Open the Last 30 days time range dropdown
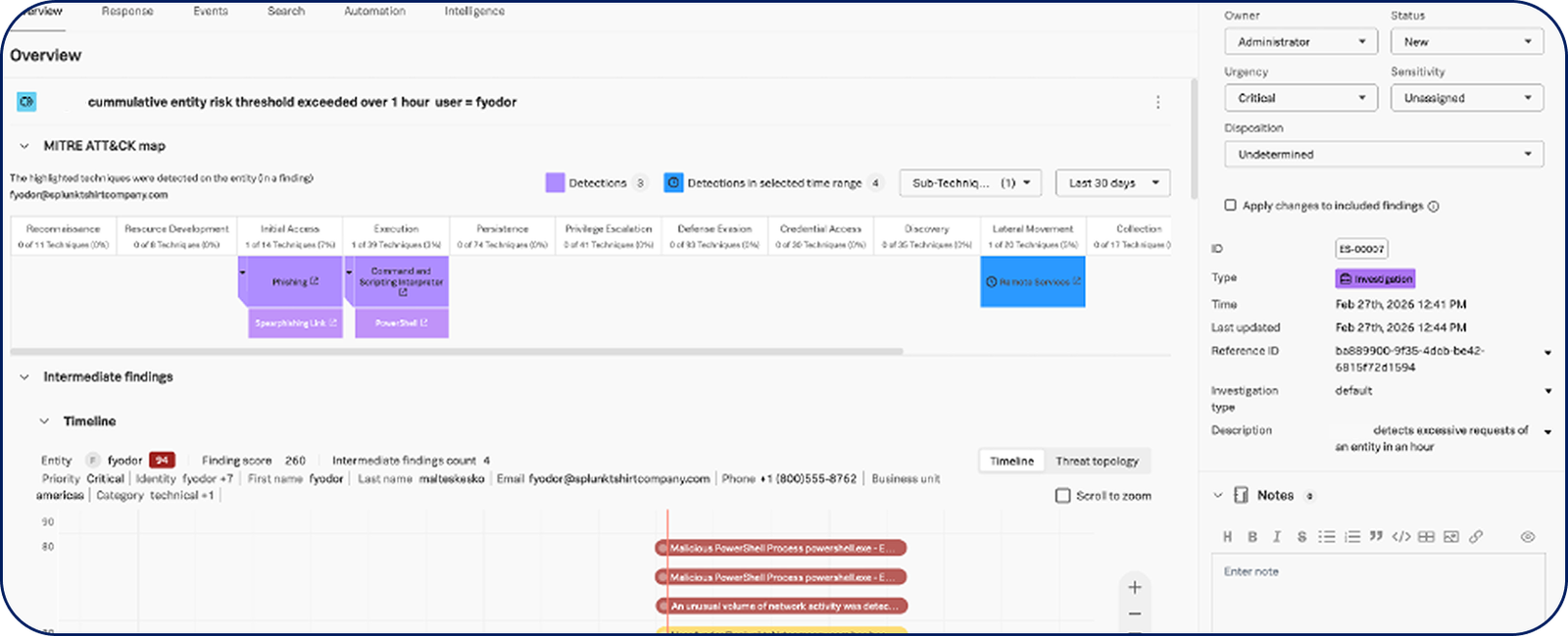The height and width of the screenshot is (636, 1568). coord(1112,183)
